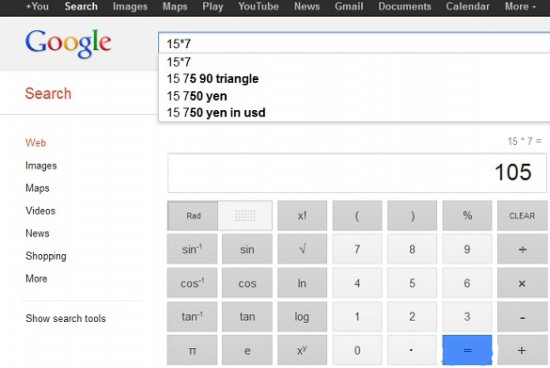
Task: Click the inverse tangent key
Action: pyautogui.click(x=192, y=316)
